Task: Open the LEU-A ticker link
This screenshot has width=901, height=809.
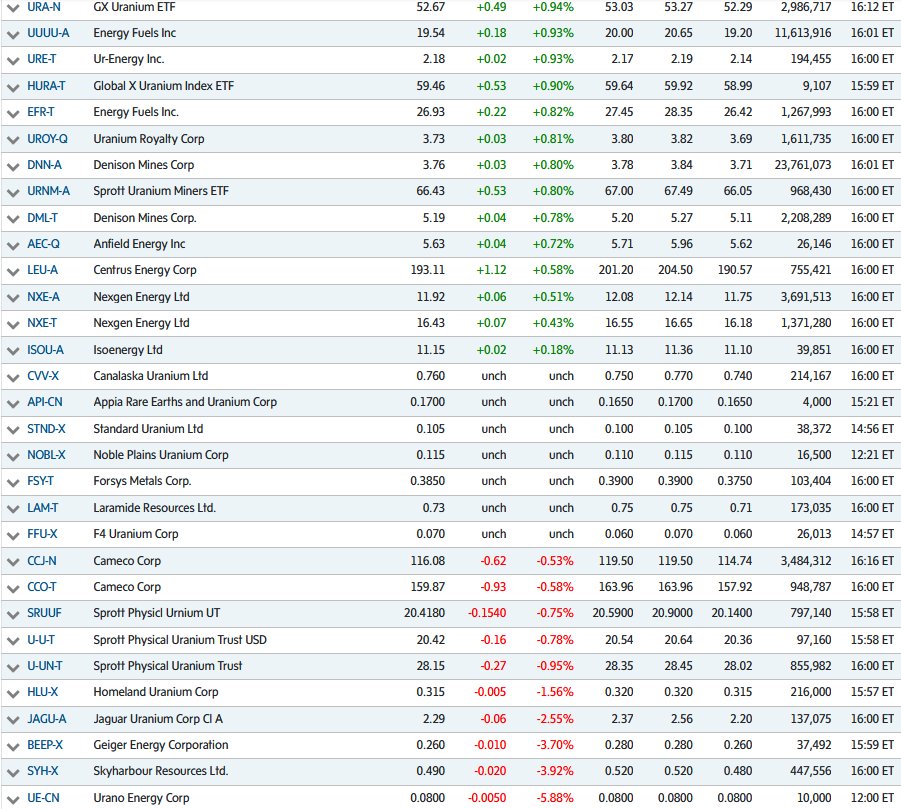Action: 43,269
